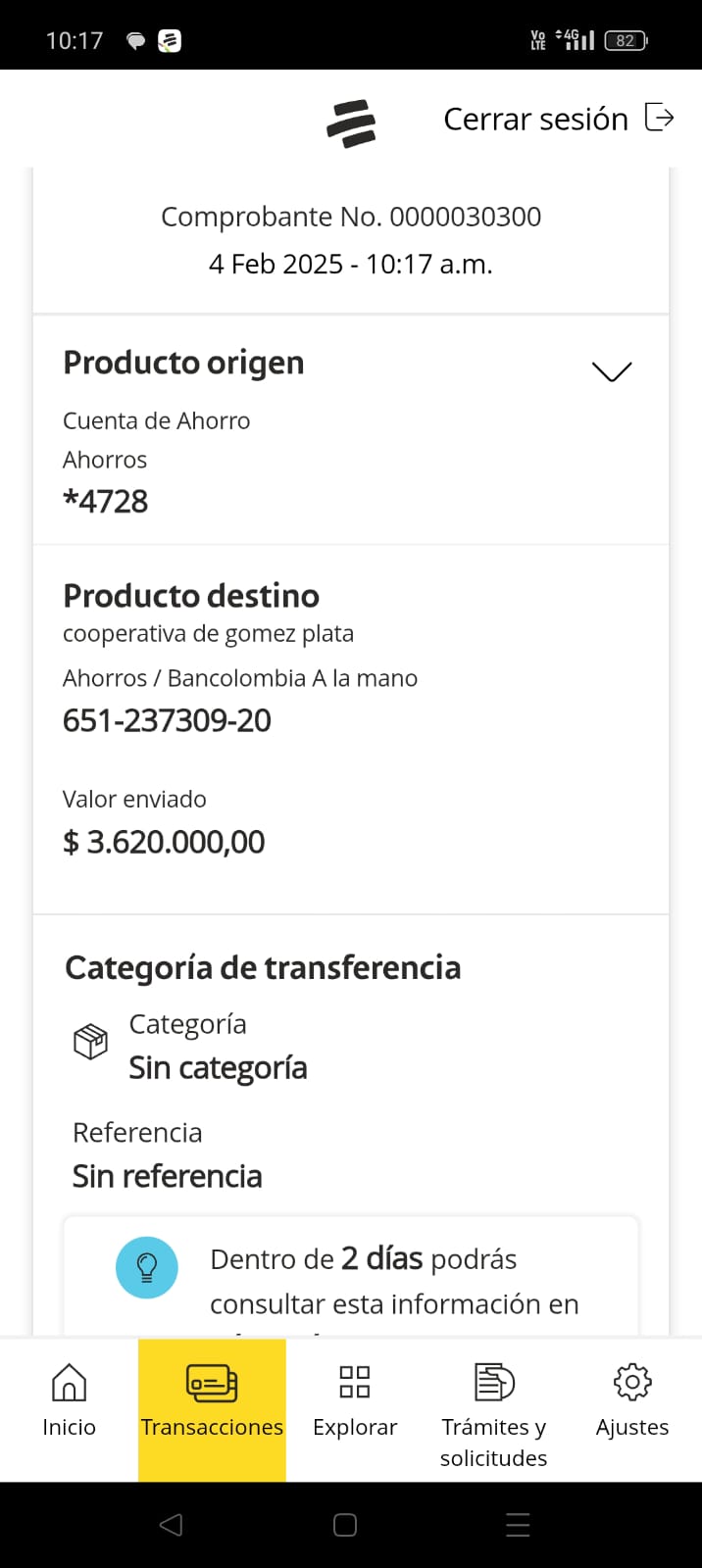Click the Cerrar sesión link
Image resolution: width=702 pixels, height=1568 pixels.
(x=535, y=119)
